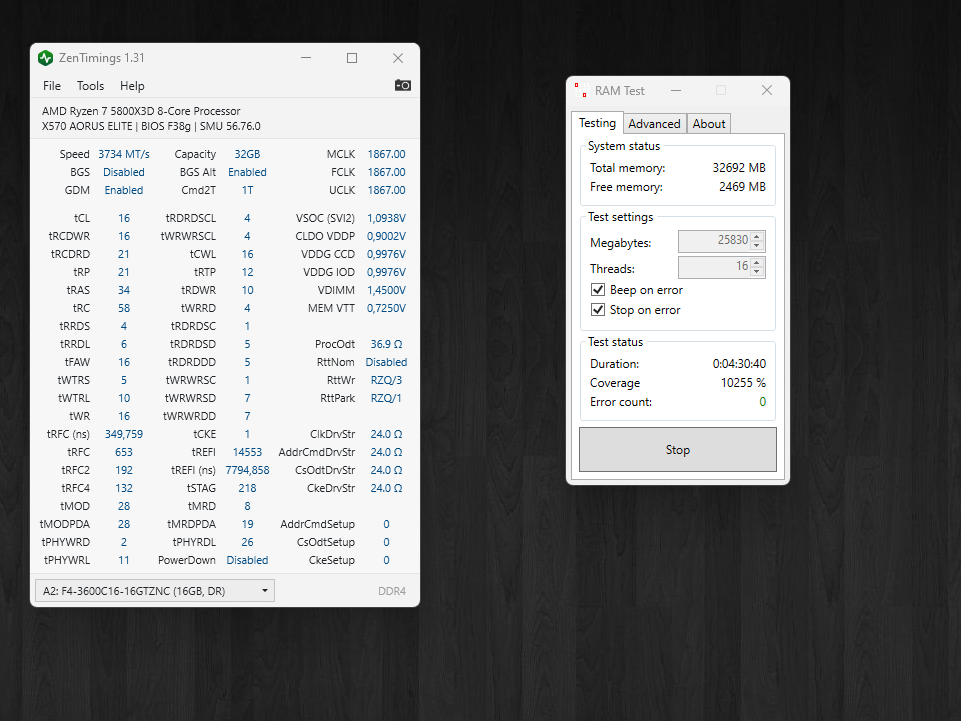
Task: Open the Tools menu in ZenTimings
Action: point(90,86)
